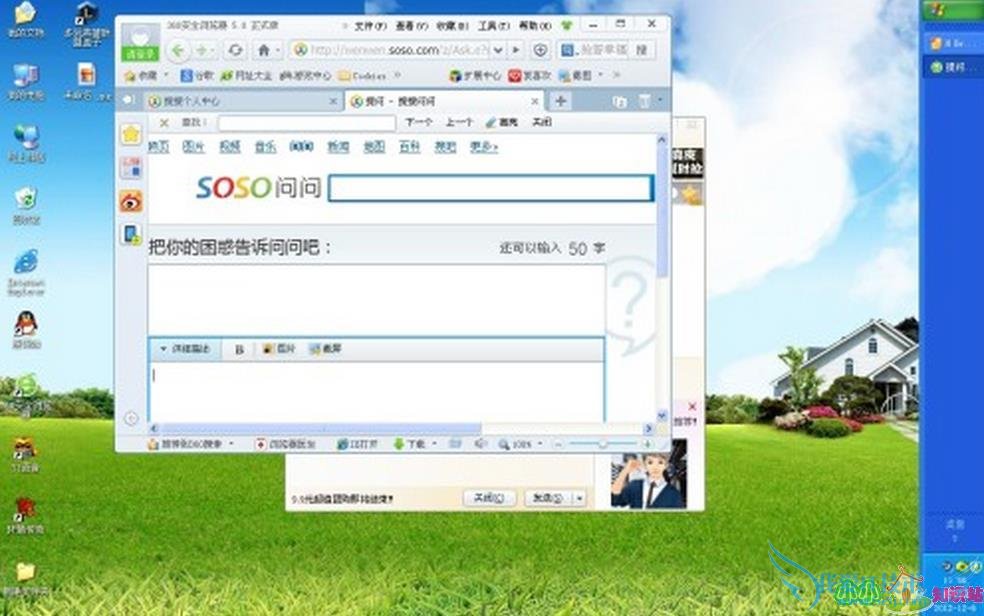
Task: Click the 音乐 link in SOSO navigation
Action: pos(265,147)
